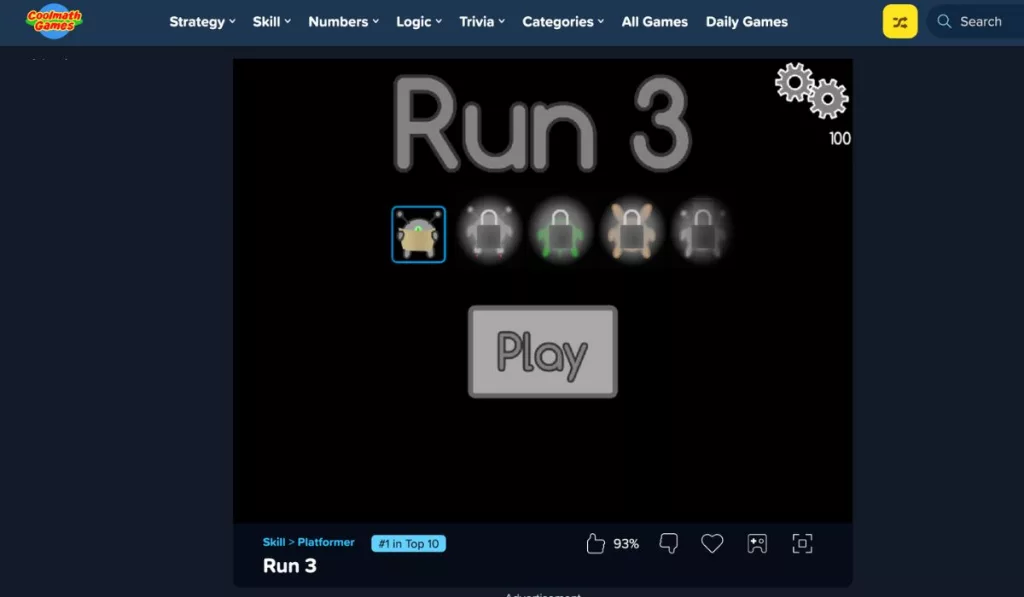1024x597 pixels.
Task: Open the Daily Games page
Action: pos(746,22)
